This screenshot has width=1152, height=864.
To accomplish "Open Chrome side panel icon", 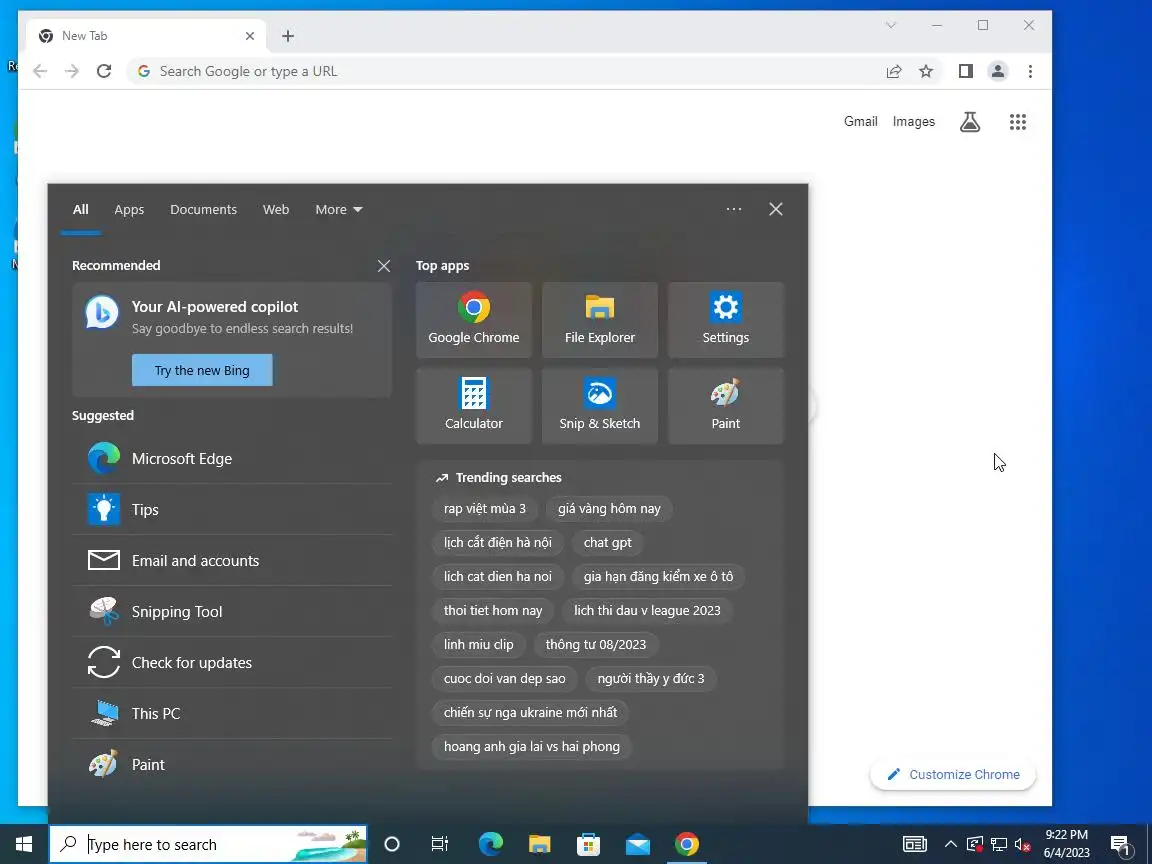I will click(x=965, y=71).
